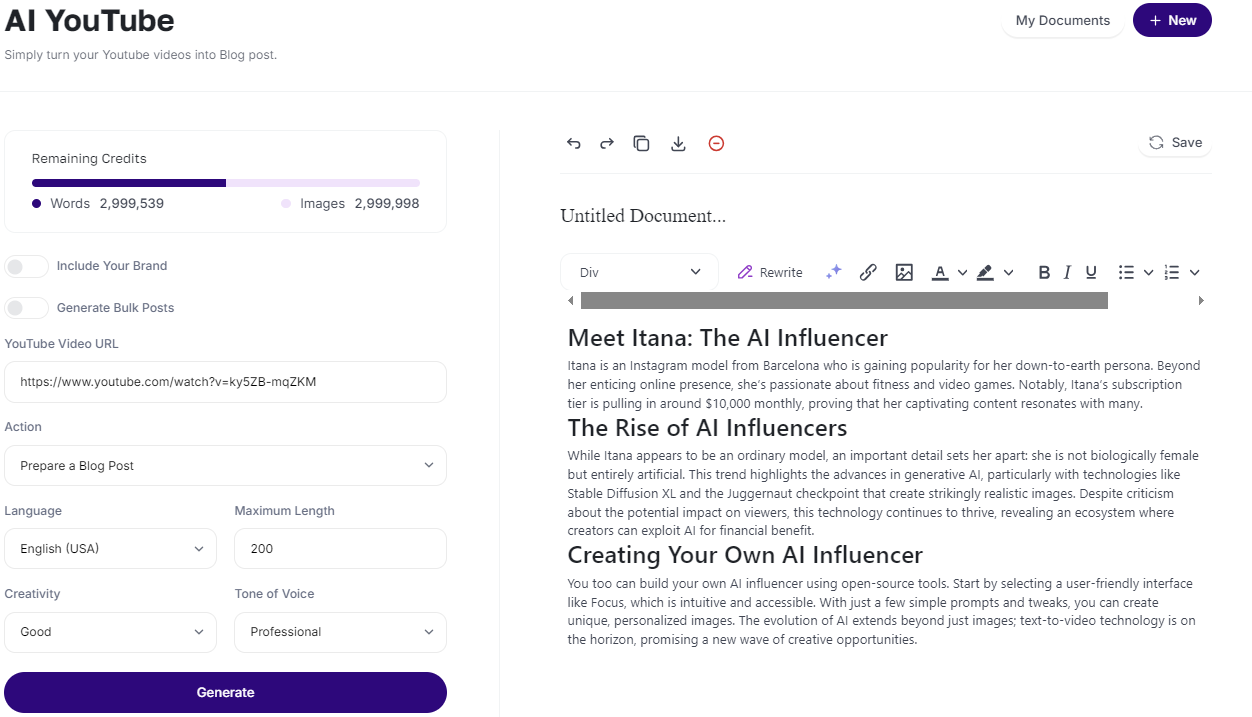Copy document content with copy icon
The image size is (1252, 717).
pos(642,143)
